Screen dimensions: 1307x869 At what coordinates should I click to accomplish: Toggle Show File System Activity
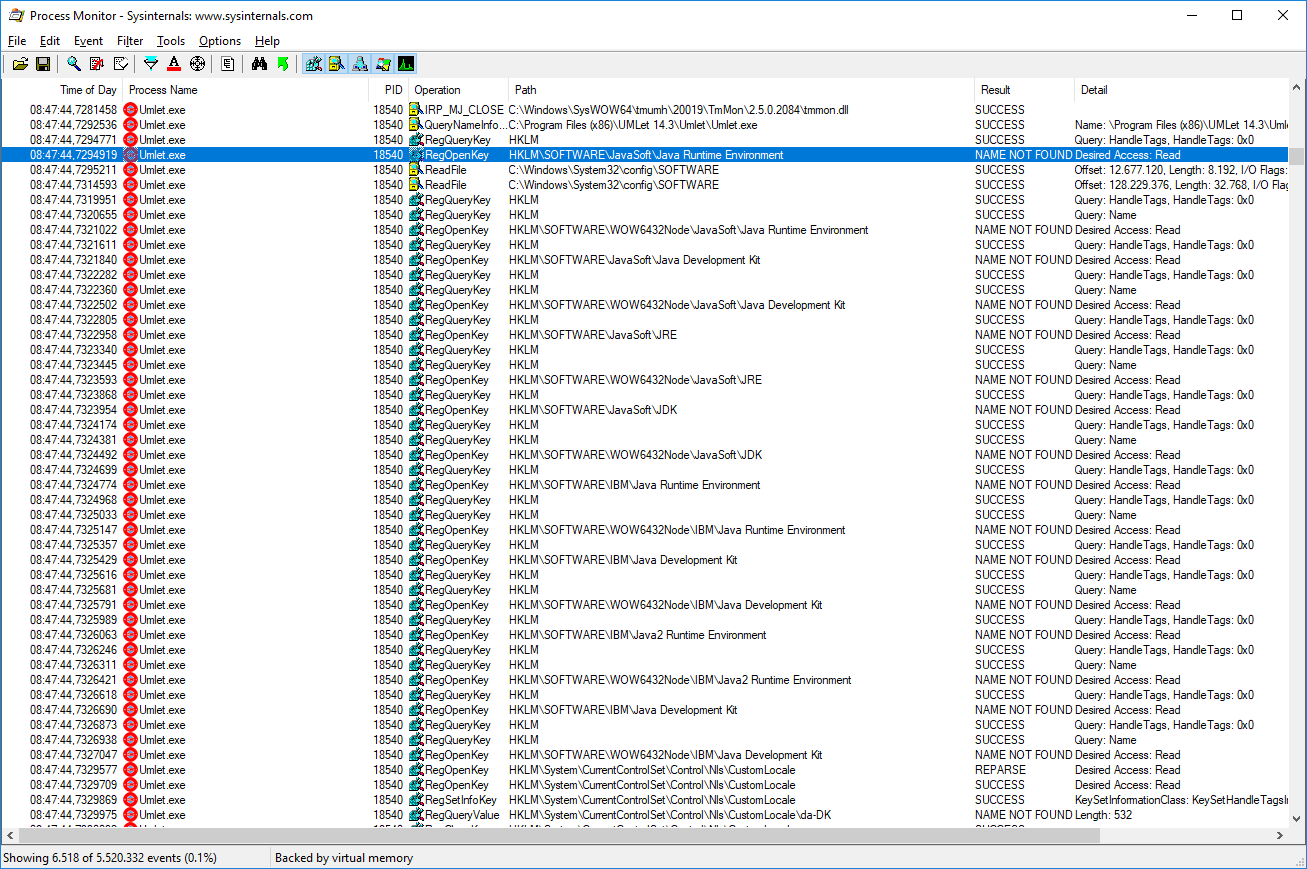pos(337,64)
